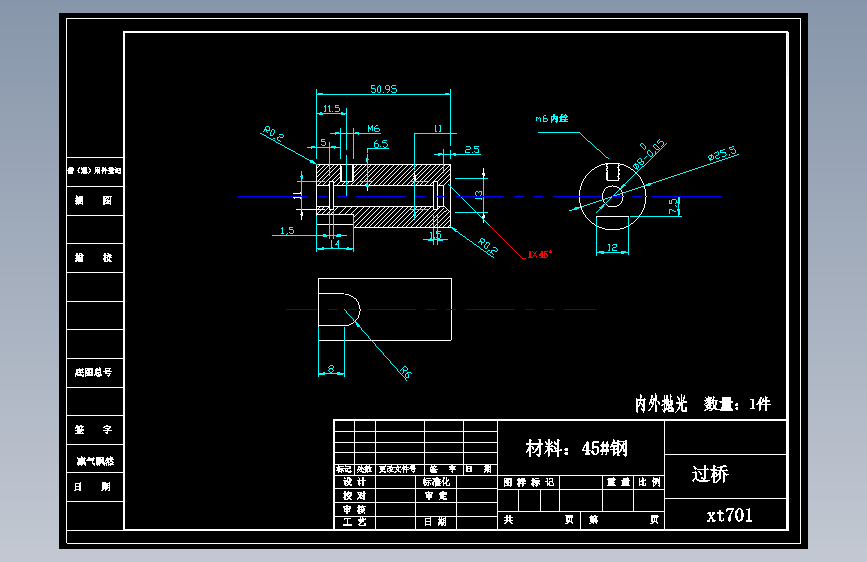Viewport: 867px width, 562px height.
Task: Select the part name "过桥"
Action: 711,474
